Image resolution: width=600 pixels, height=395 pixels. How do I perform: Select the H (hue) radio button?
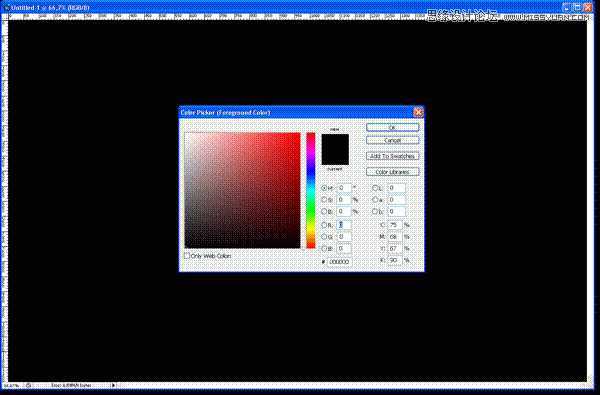click(324, 188)
